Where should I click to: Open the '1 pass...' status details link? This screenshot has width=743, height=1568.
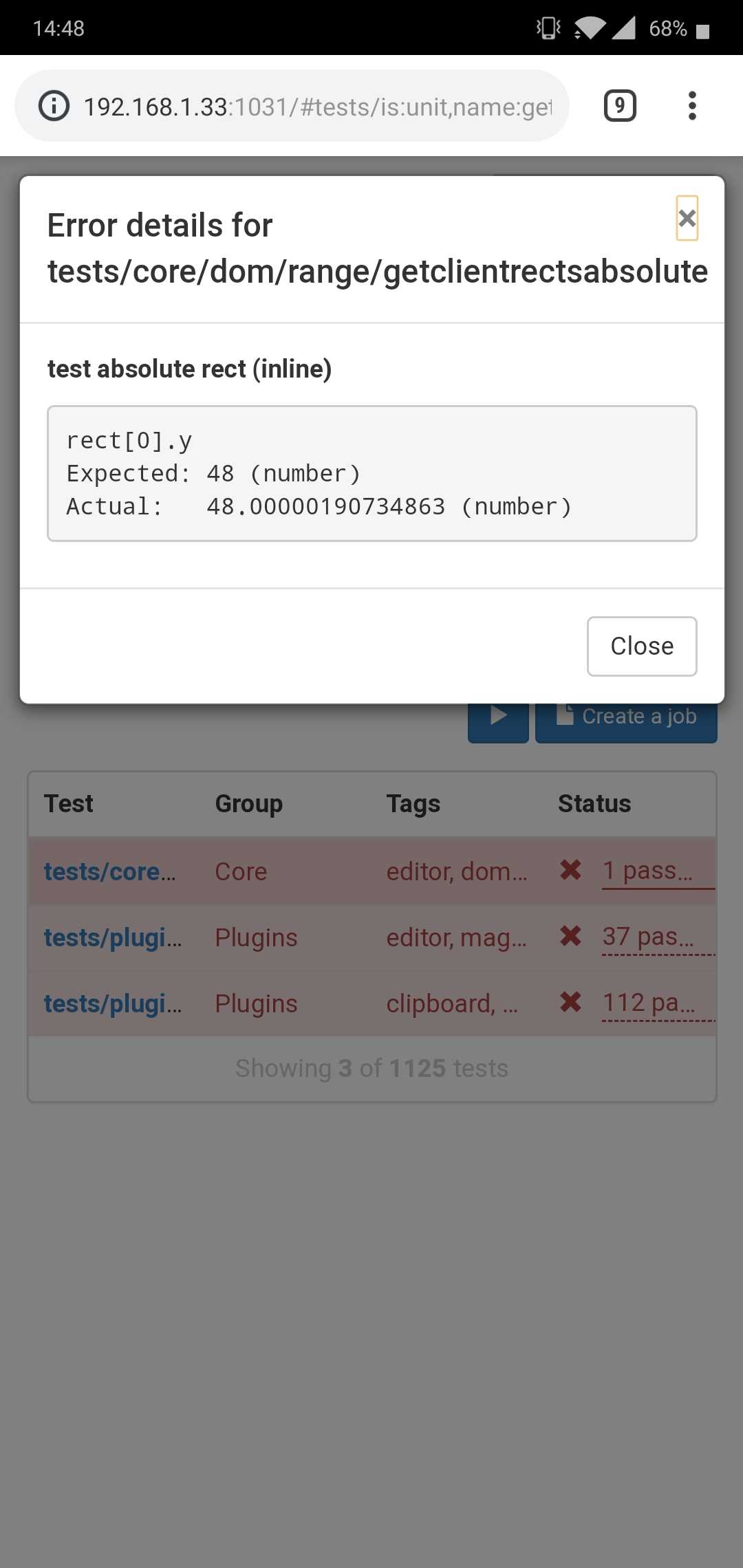click(647, 871)
